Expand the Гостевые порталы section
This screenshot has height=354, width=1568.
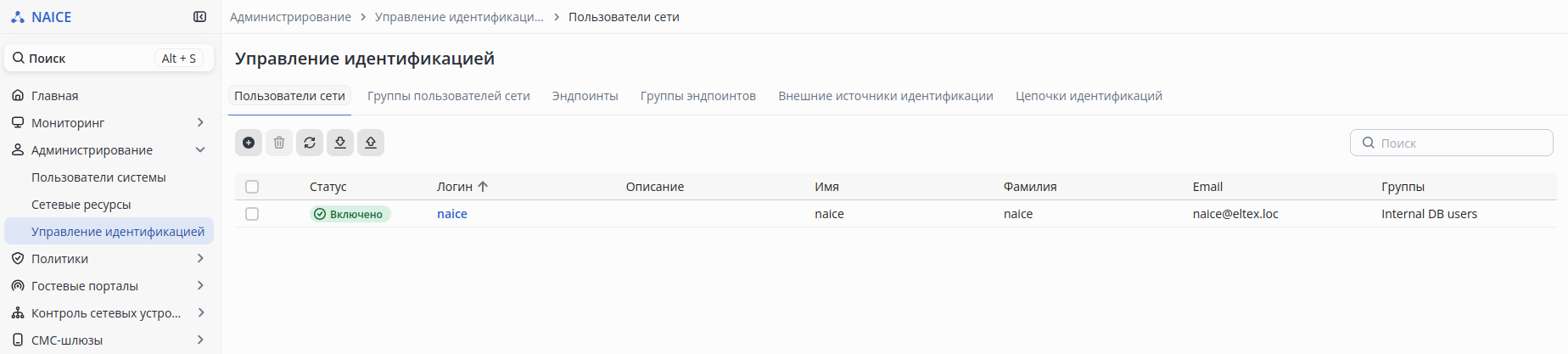pyautogui.click(x=200, y=286)
